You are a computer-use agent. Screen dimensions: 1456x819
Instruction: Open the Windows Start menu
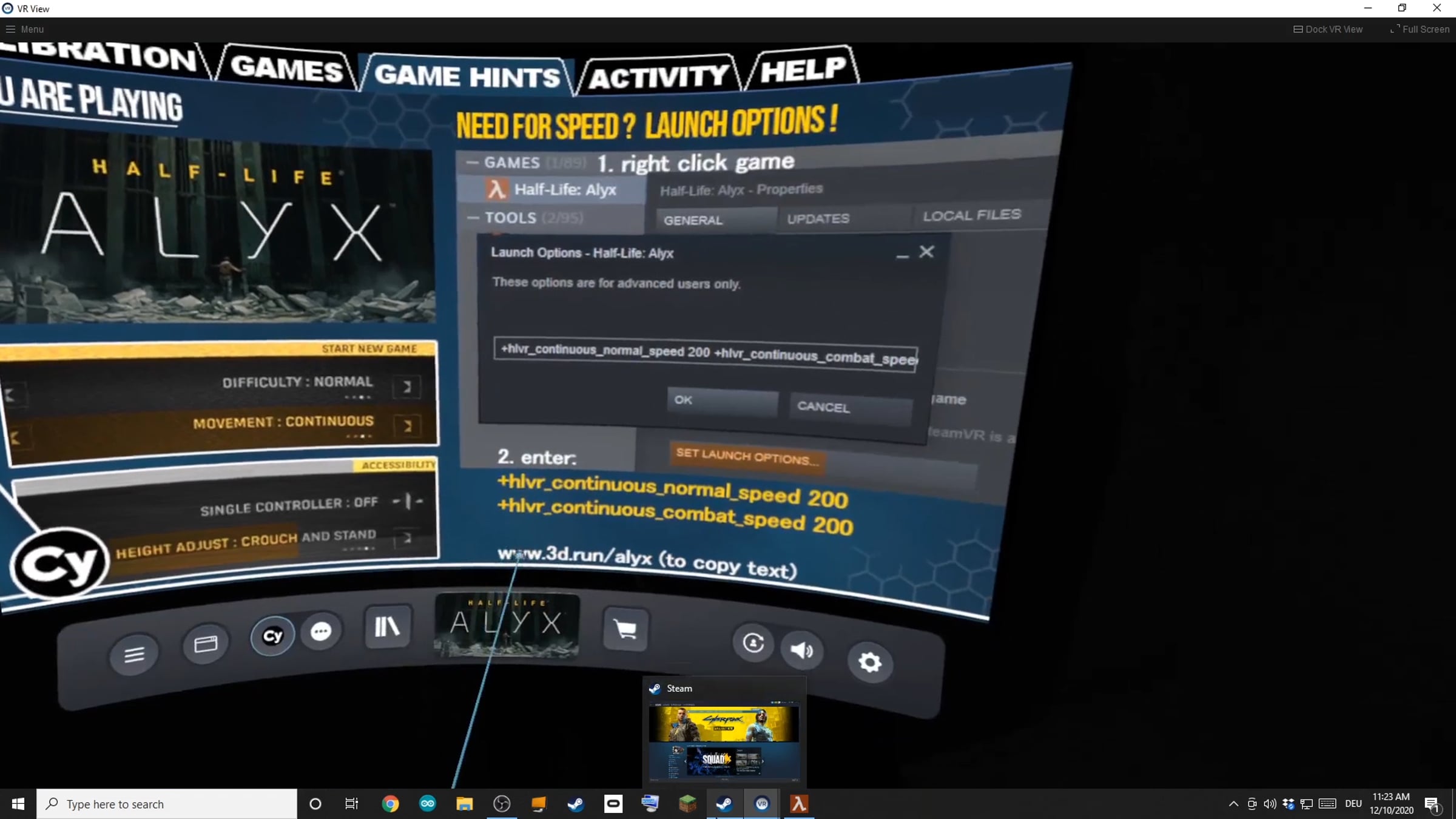click(x=18, y=804)
